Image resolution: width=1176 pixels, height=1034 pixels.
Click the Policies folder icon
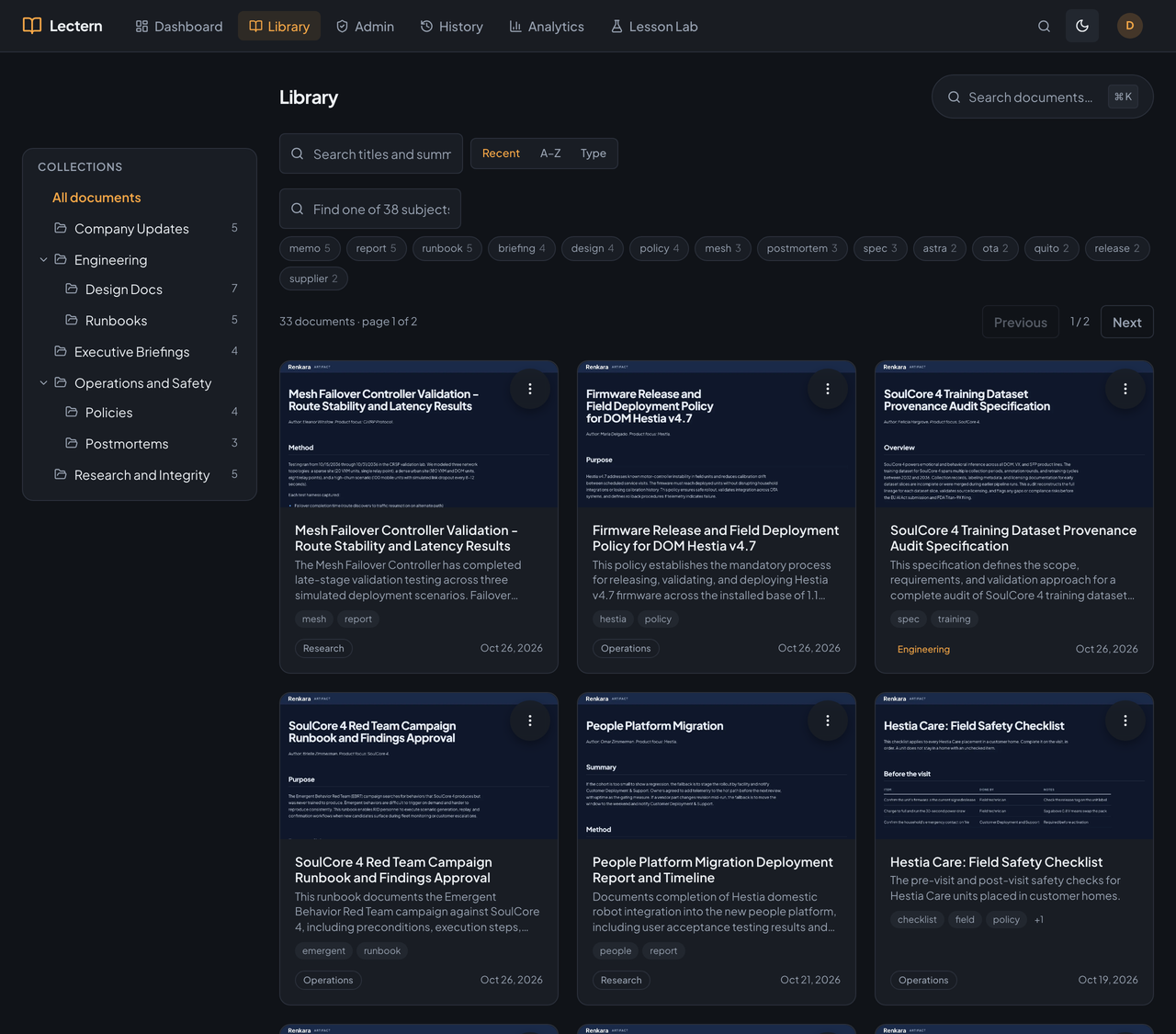tap(72, 412)
